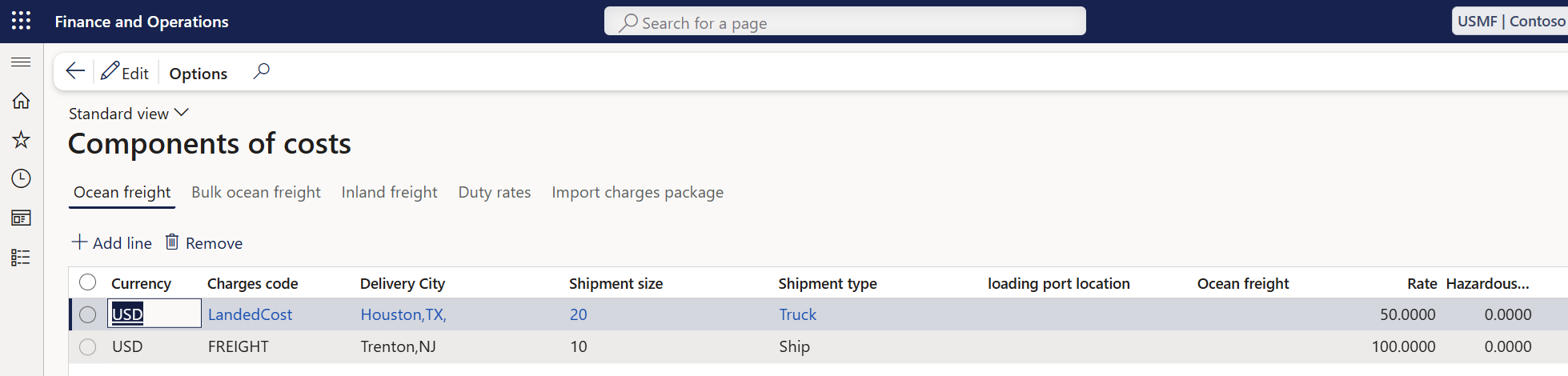
Task: Click the search icon in the action bar
Action: [261, 72]
